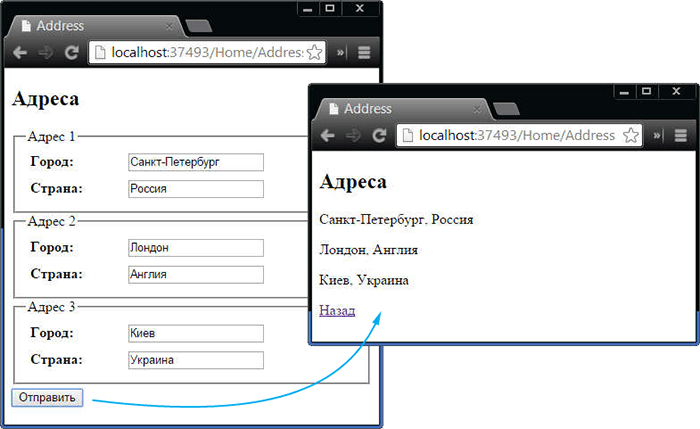700x429 pixels.
Task: Go back using the arrow in the right browser window
Action: (x=327, y=135)
